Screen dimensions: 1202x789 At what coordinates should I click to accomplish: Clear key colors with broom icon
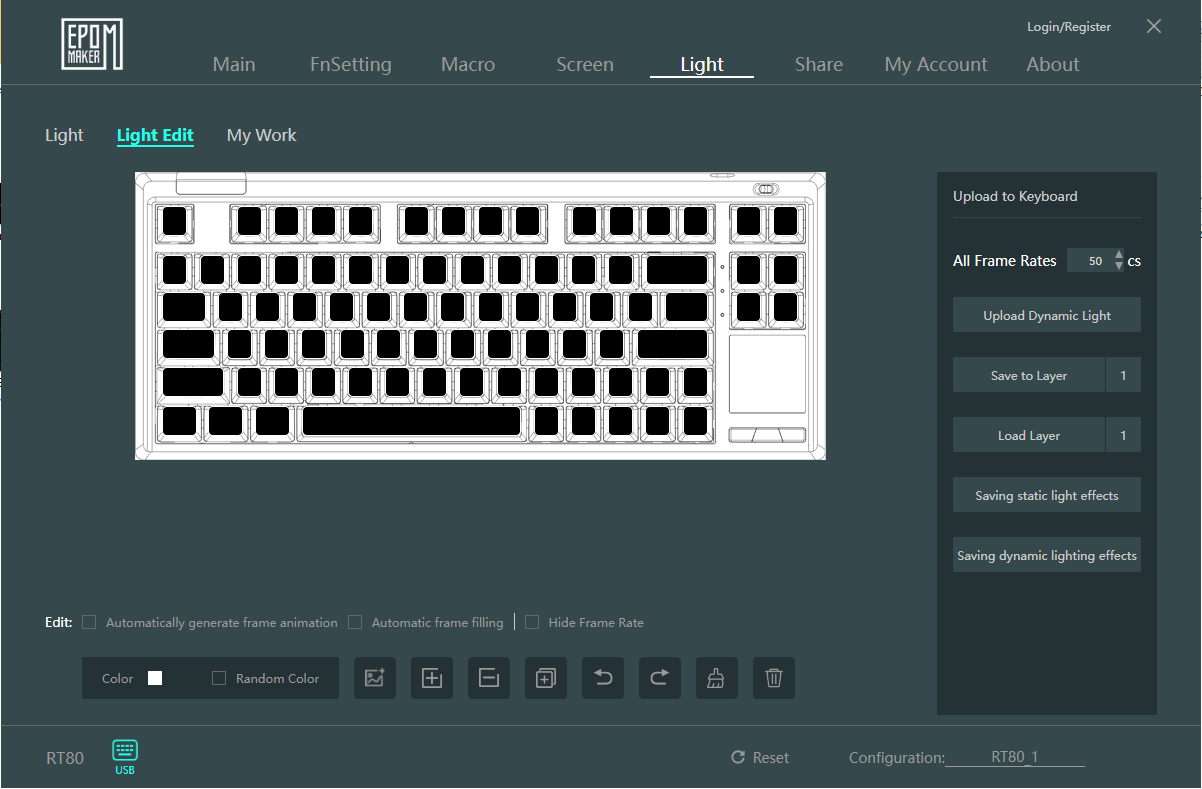pos(716,678)
